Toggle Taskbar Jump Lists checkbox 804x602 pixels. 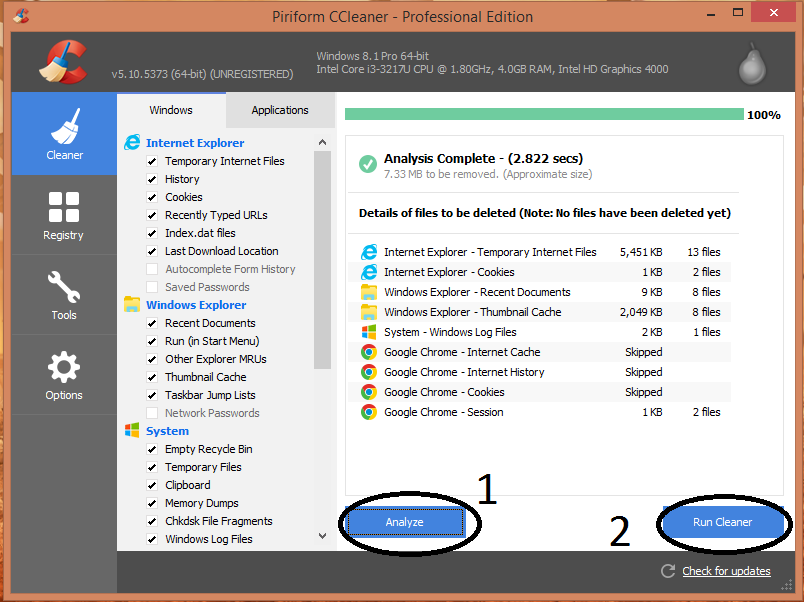(x=152, y=395)
